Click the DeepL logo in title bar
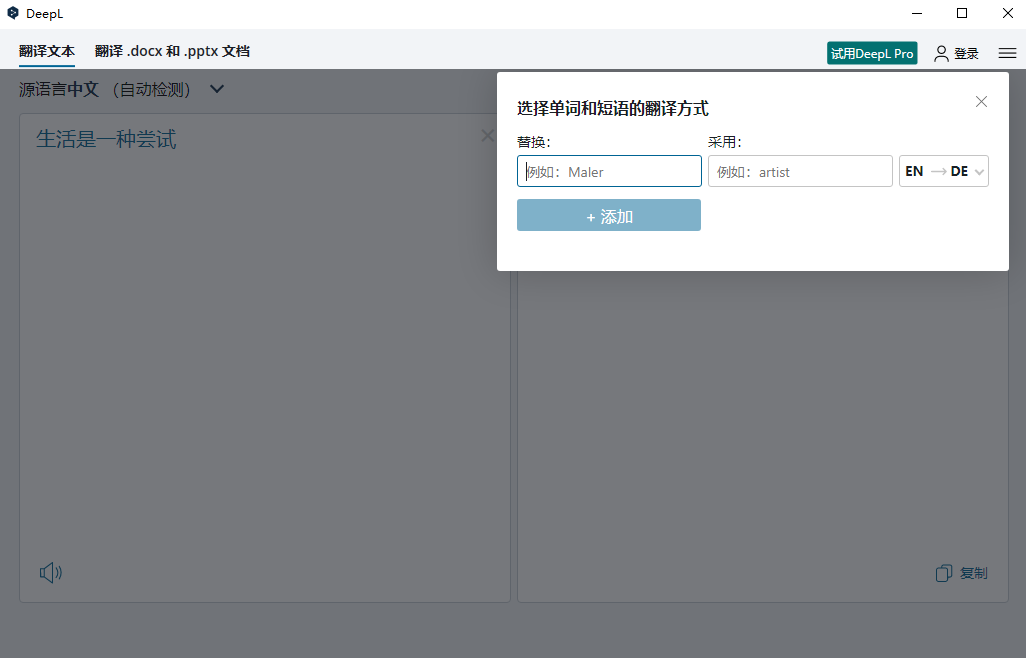This screenshot has height=658, width=1026. (x=12, y=13)
